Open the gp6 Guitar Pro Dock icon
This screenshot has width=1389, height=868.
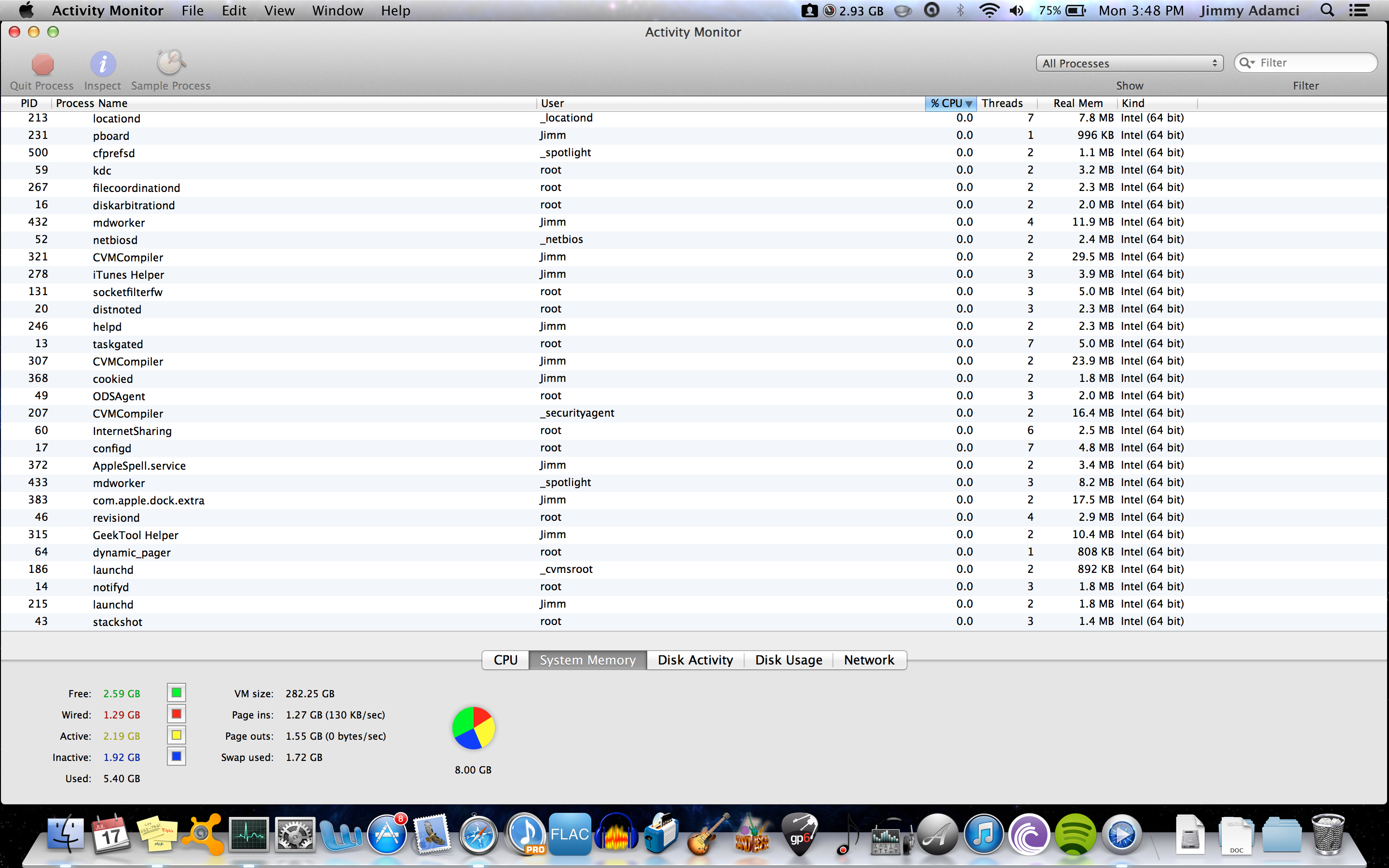click(800, 834)
